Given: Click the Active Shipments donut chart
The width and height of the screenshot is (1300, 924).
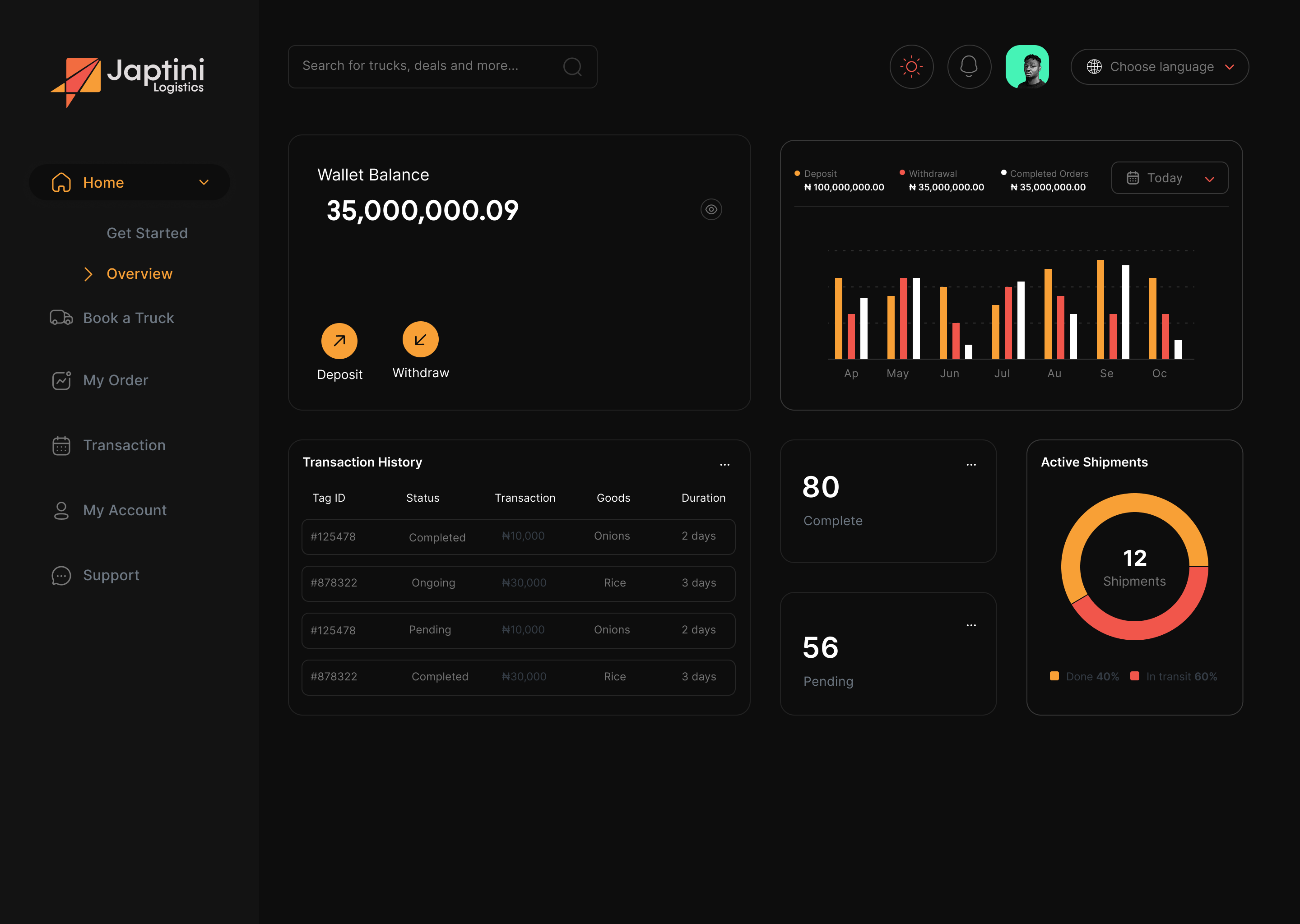Looking at the screenshot, I should click(1134, 567).
